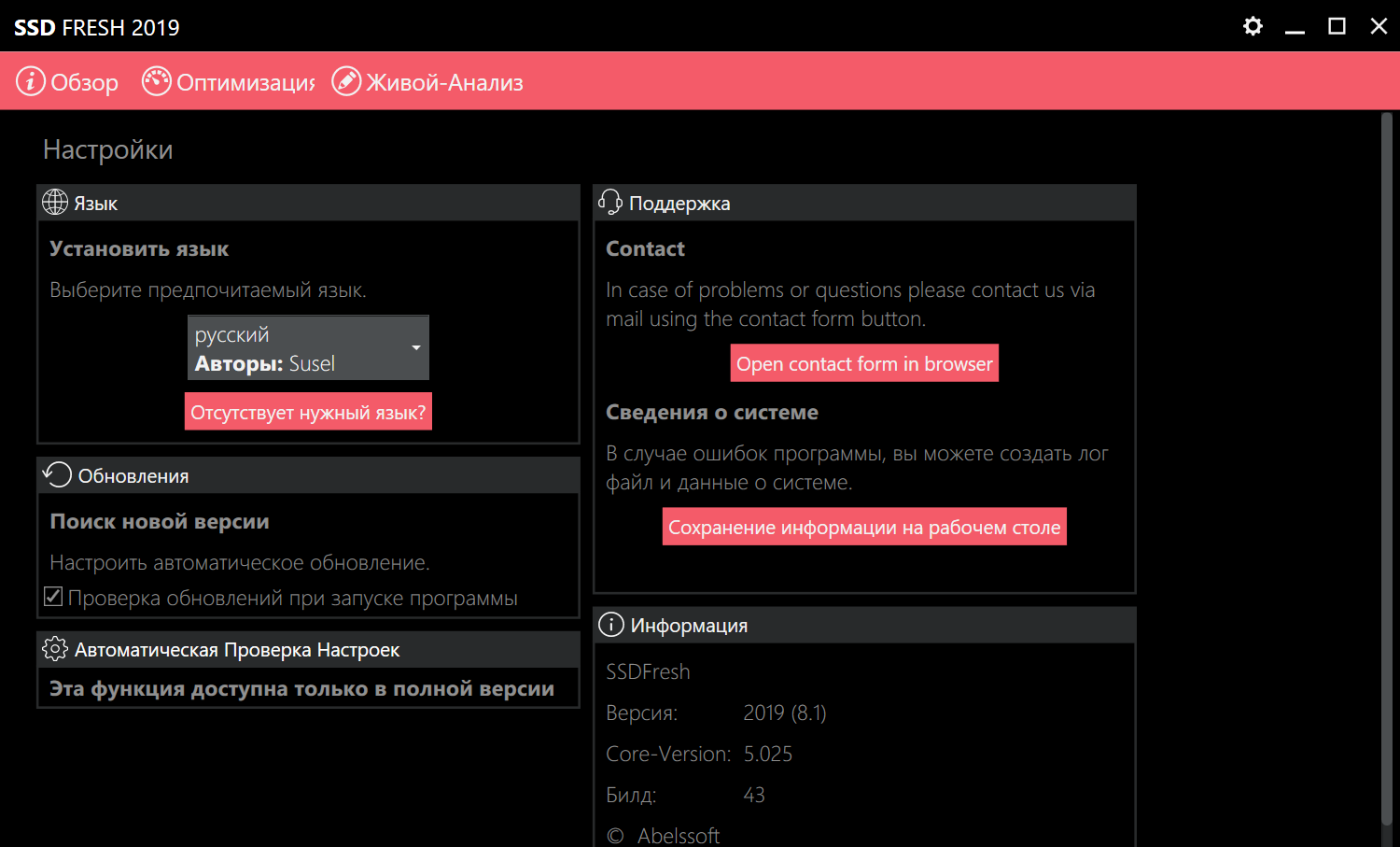This screenshot has height=847, width=1400.
Task: Click the Оптимизация gauge icon
Action: click(156, 81)
